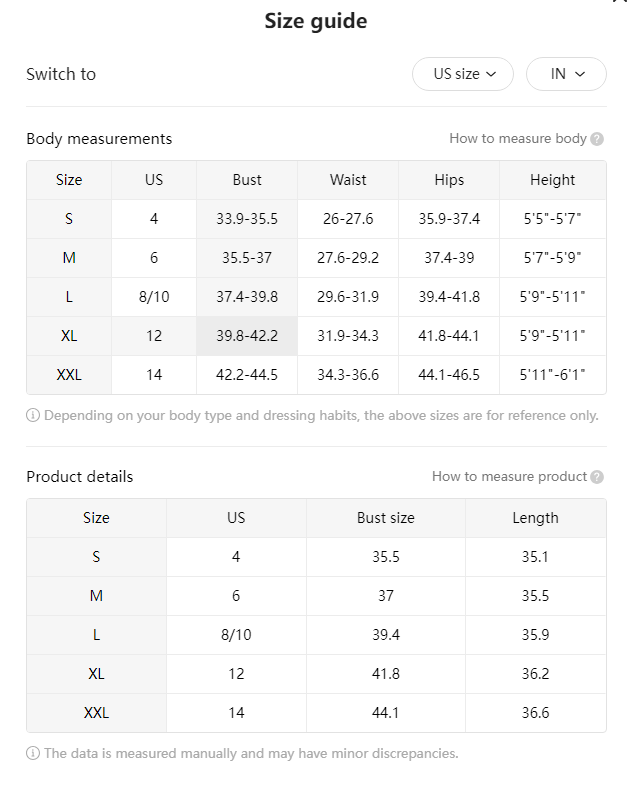Click the Height column header
Image resolution: width=633 pixels, height=793 pixels.
coord(553,180)
